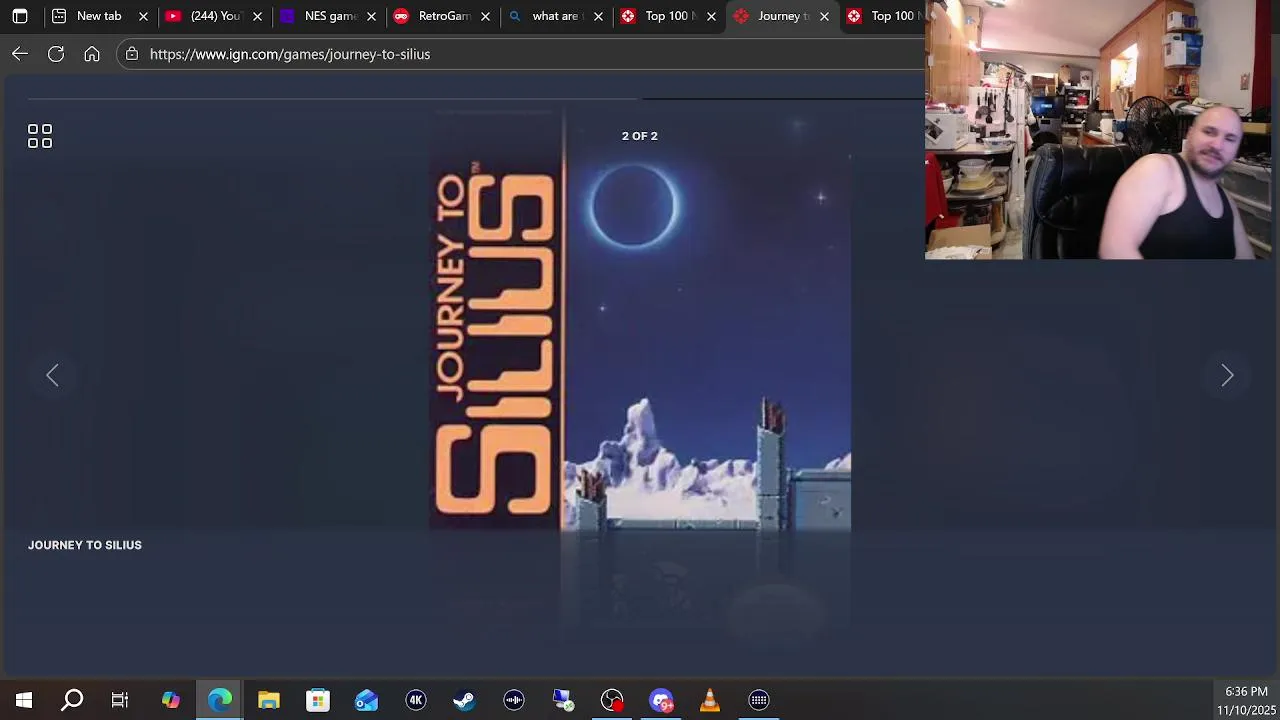
Task: Open Task View in taskbar
Action: [120, 700]
